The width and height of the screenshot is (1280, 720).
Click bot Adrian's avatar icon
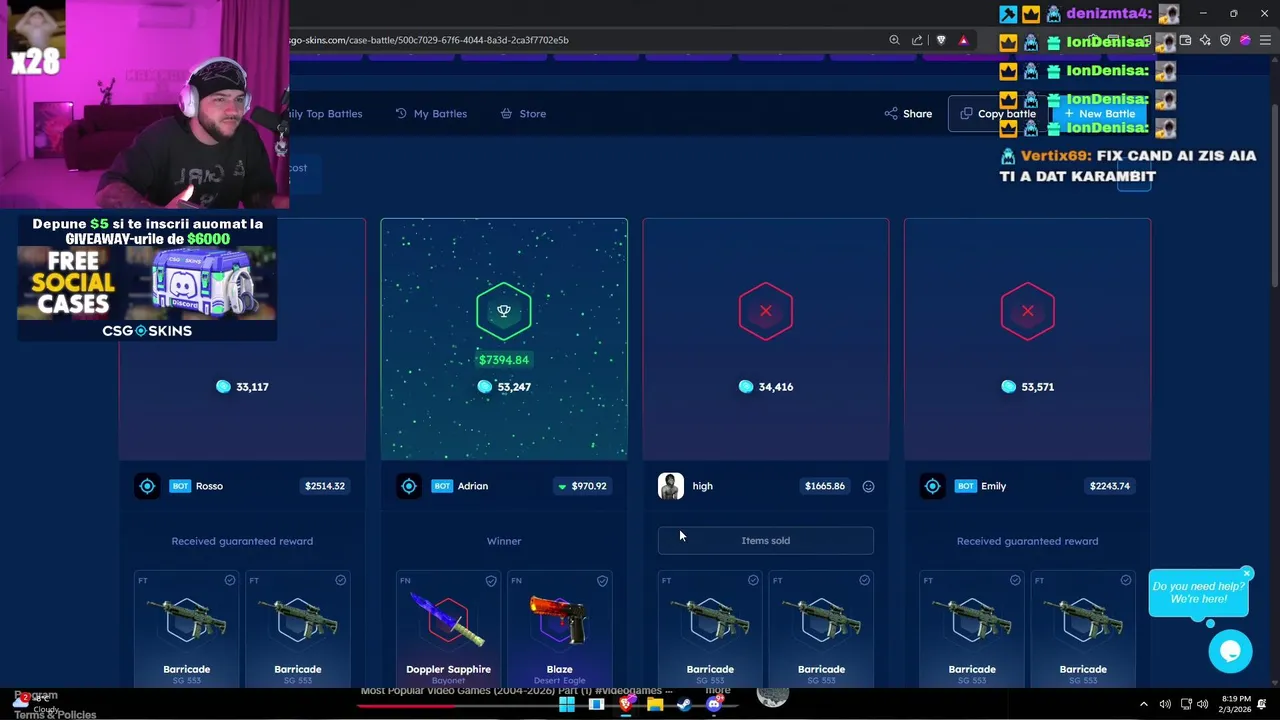pyautogui.click(x=409, y=486)
